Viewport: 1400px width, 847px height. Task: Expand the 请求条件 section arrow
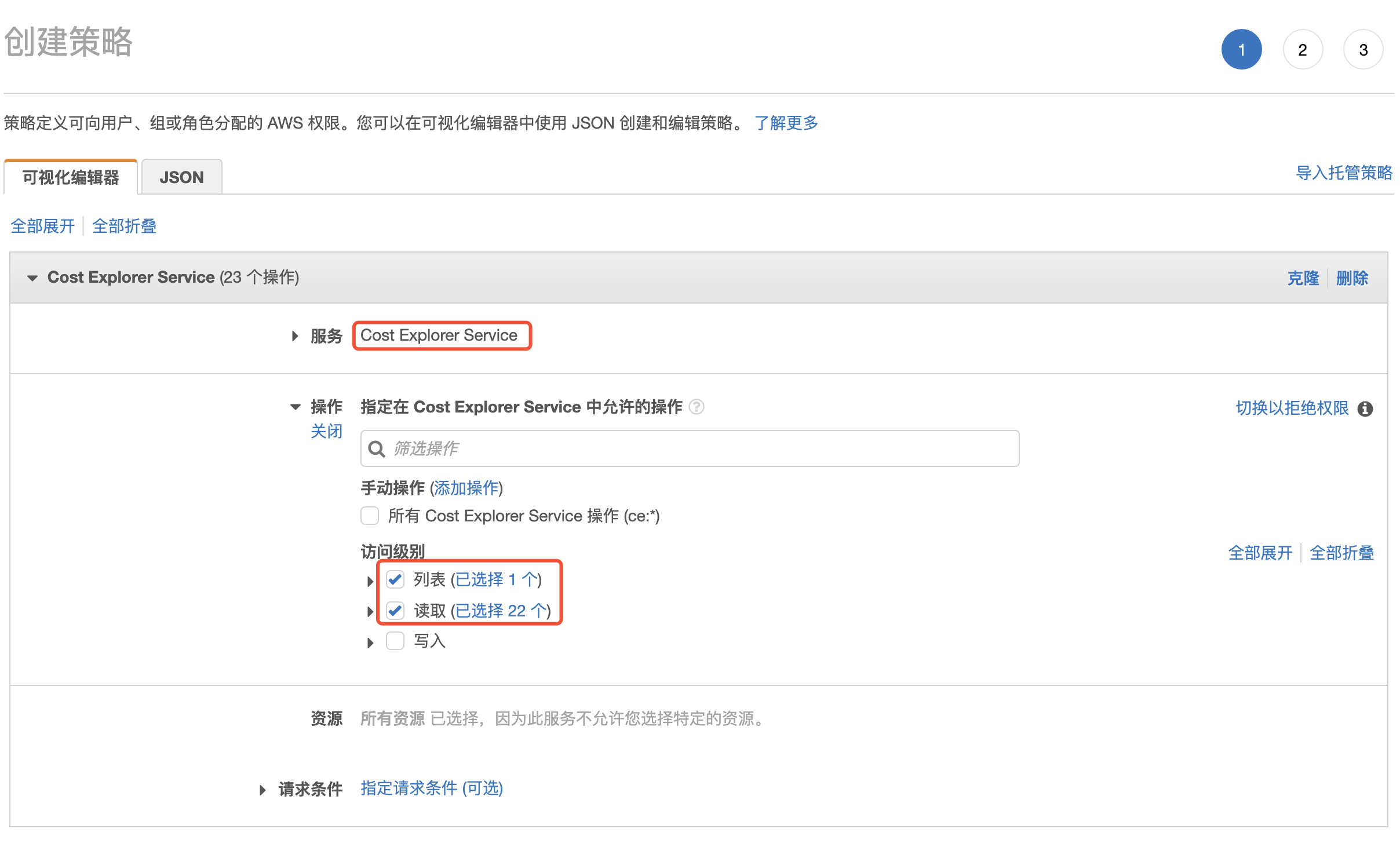[x=262, y=790]
